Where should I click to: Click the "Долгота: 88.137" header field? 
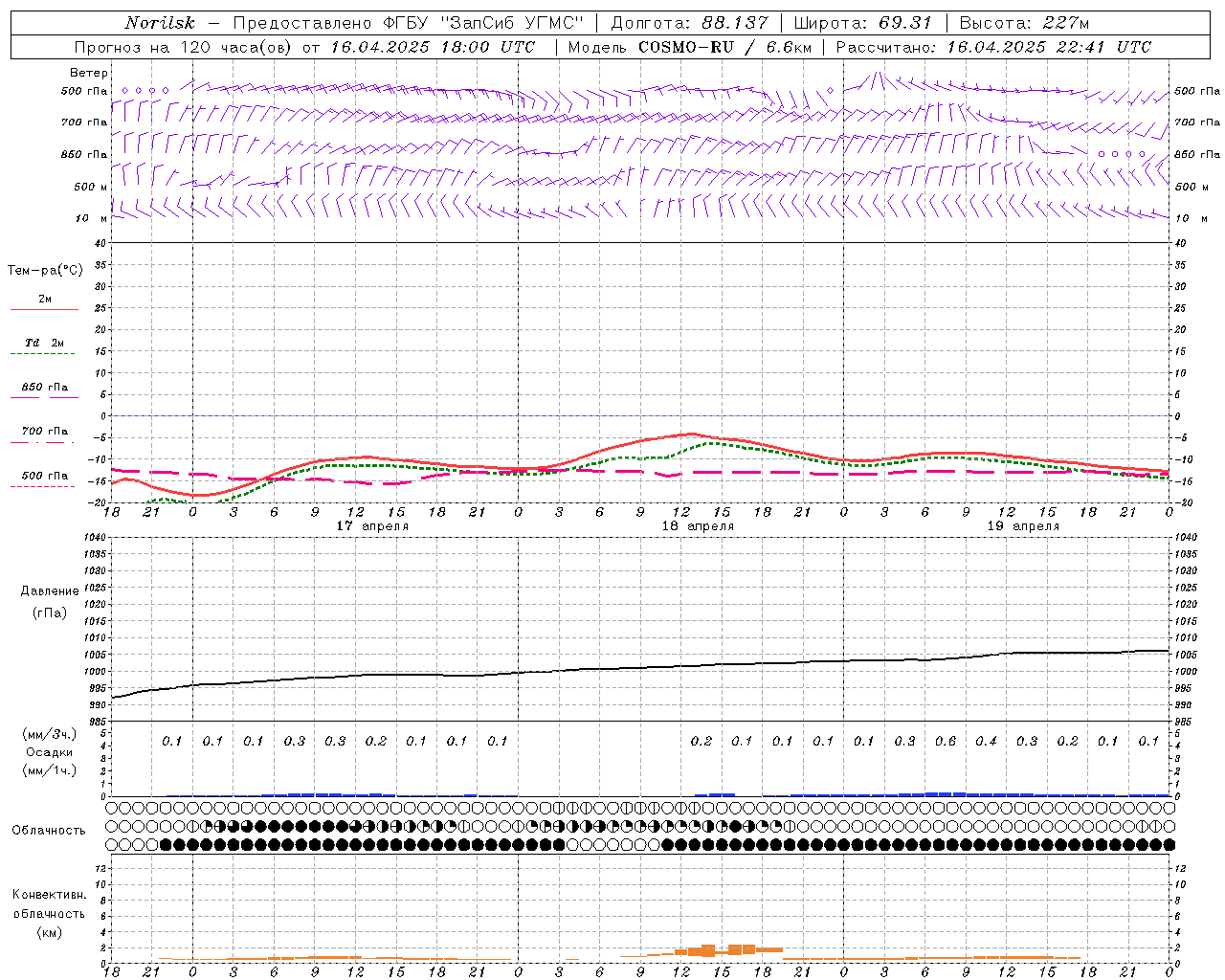(x=688, y=23)
